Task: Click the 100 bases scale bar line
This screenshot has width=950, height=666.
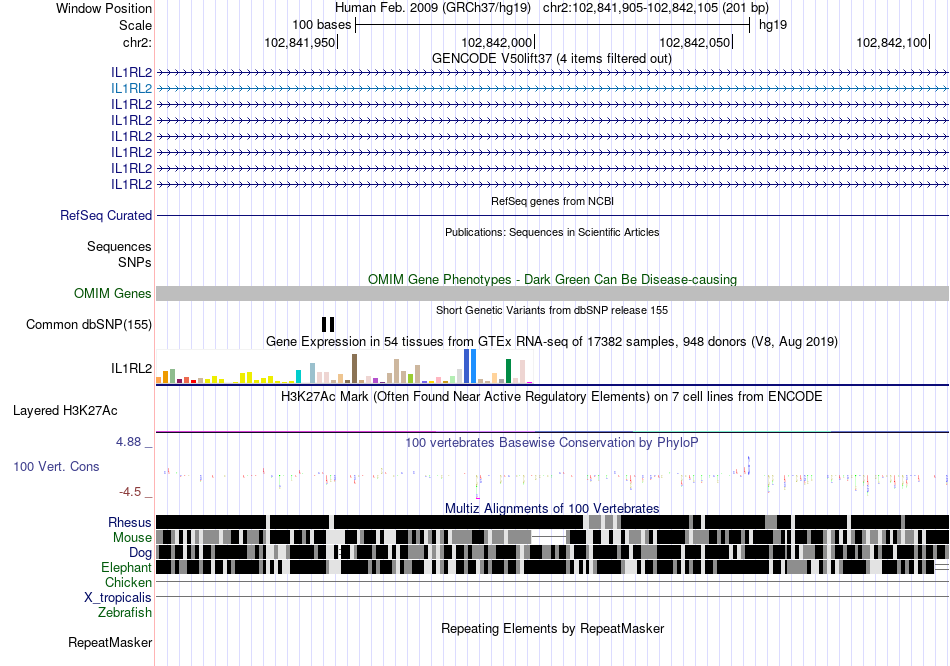Action: click(553, 25)
